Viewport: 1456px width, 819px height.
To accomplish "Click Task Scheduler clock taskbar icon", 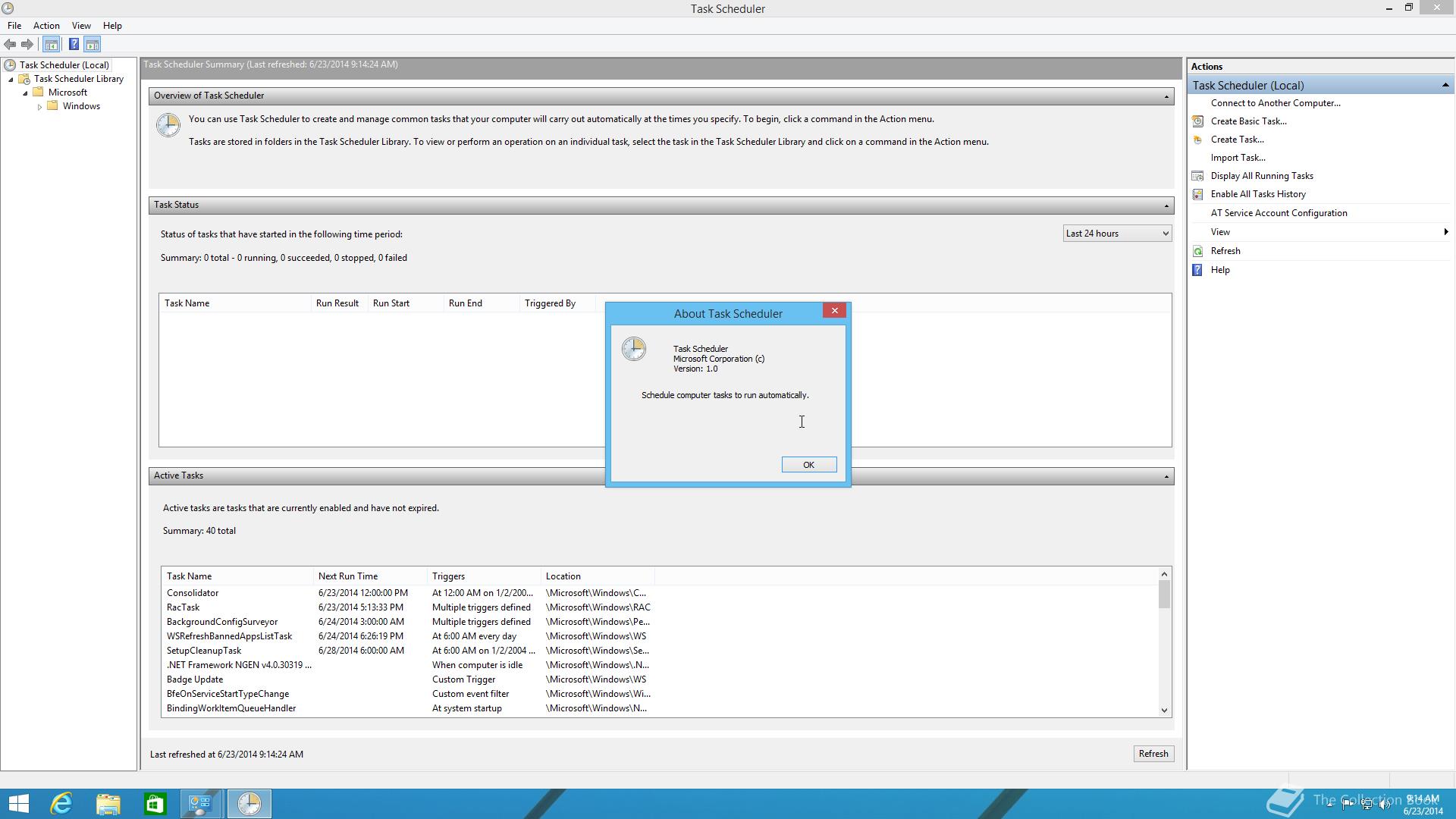I will tap(249, 804).
